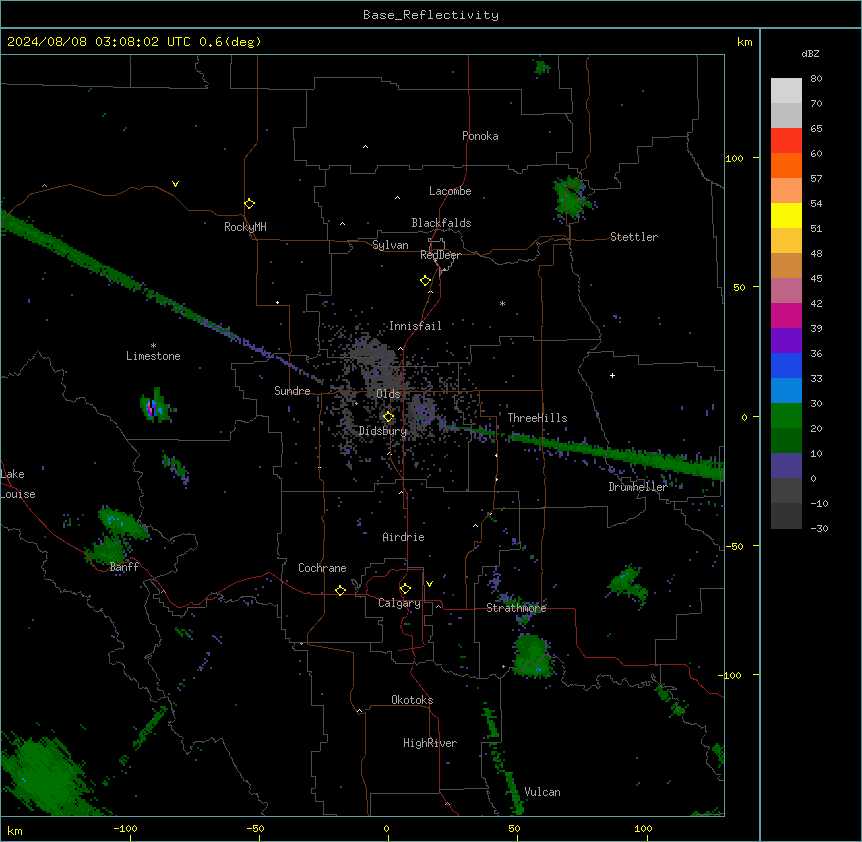This screenshot has height=842, width=862.
Task: Select the Lacombe city label
Action: click(450, 191)
